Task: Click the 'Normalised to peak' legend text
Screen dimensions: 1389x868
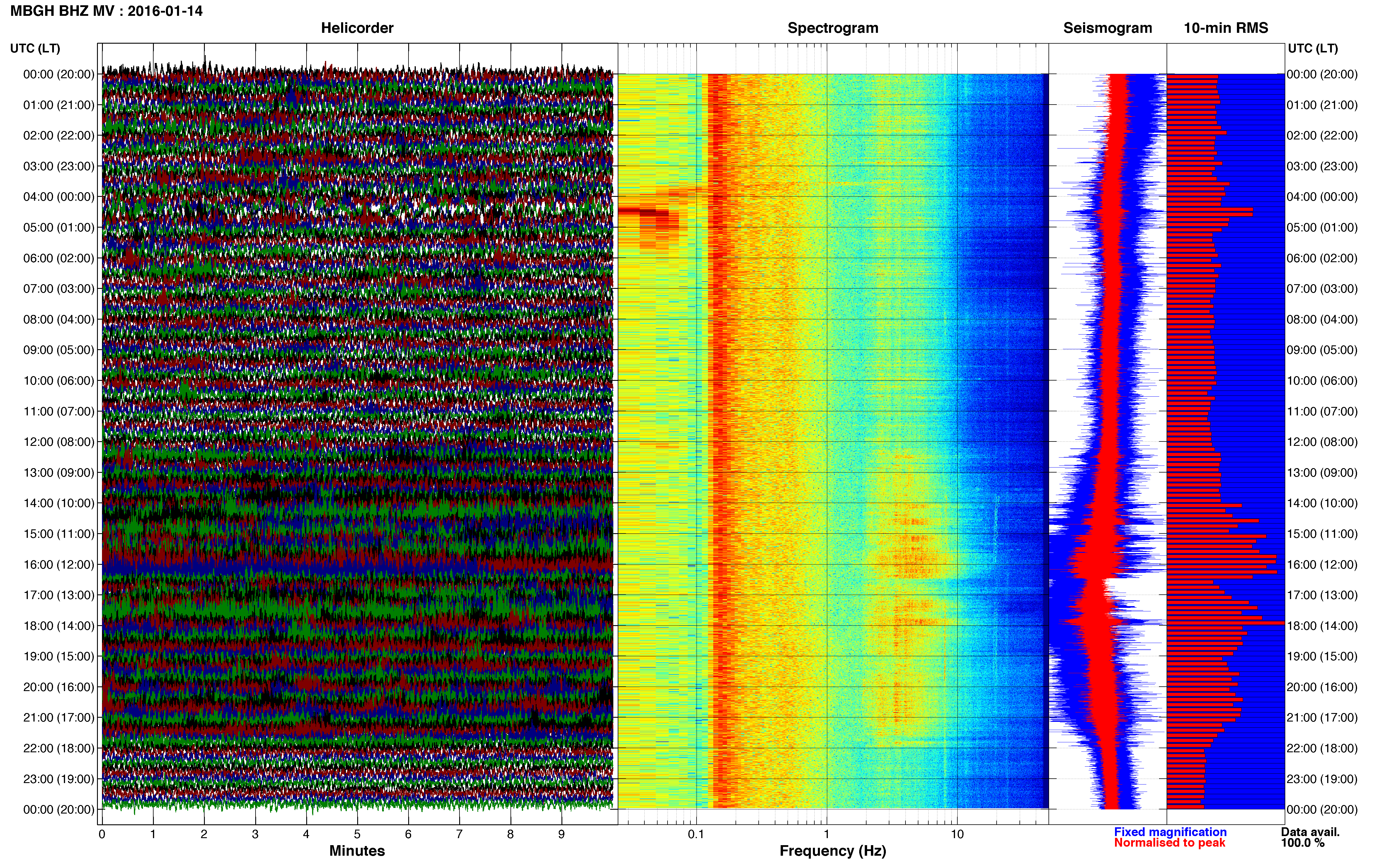Action: [x=1170, y=843]
